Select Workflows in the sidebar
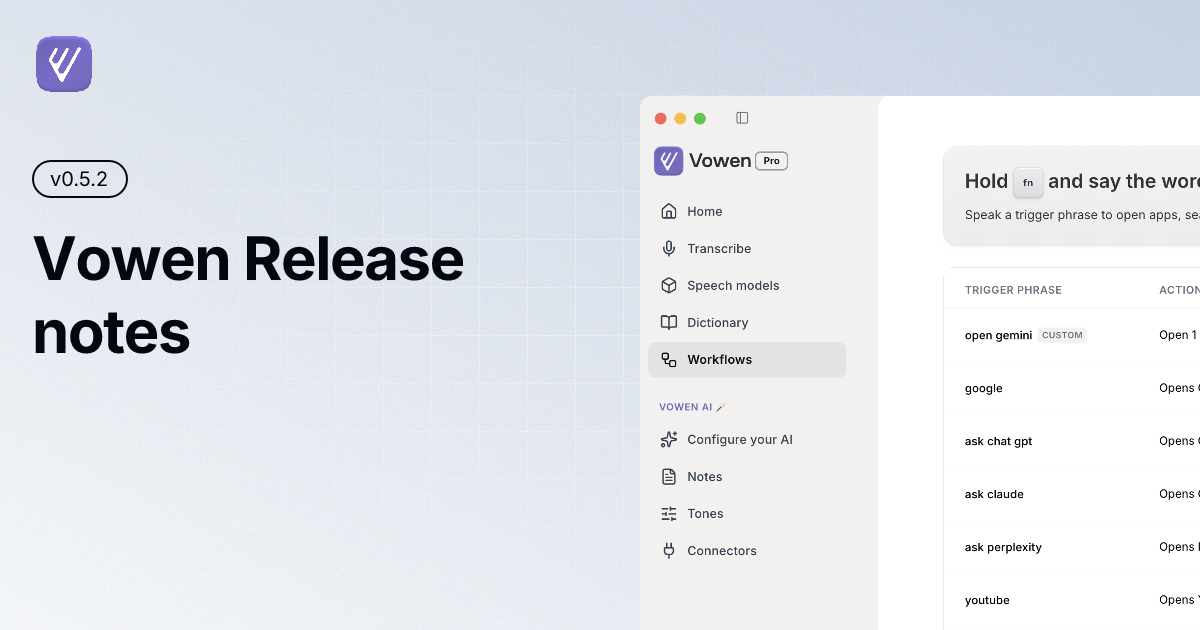This screenshot has width=1200, height=630. 747,360
